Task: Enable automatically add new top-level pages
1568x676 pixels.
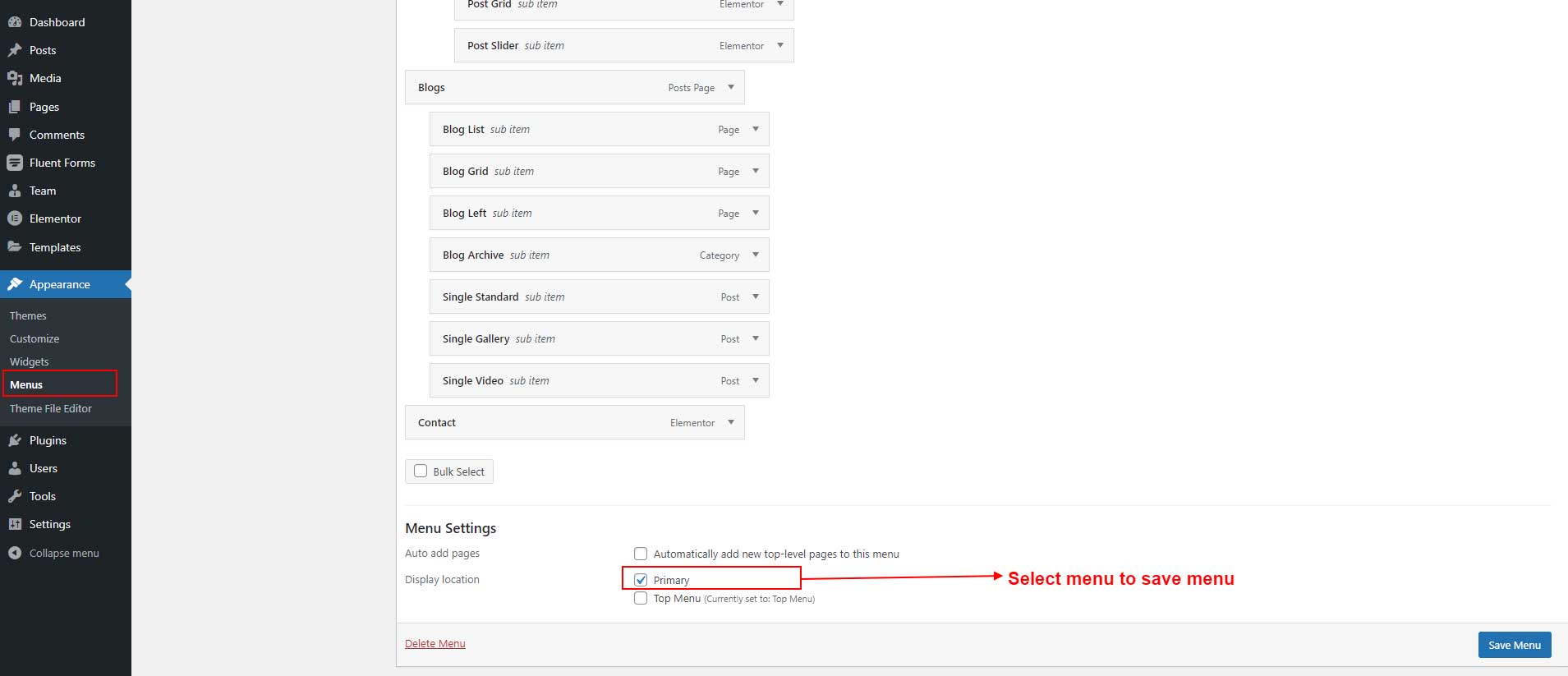Action: pyautogui.click(x=641, y=554)
